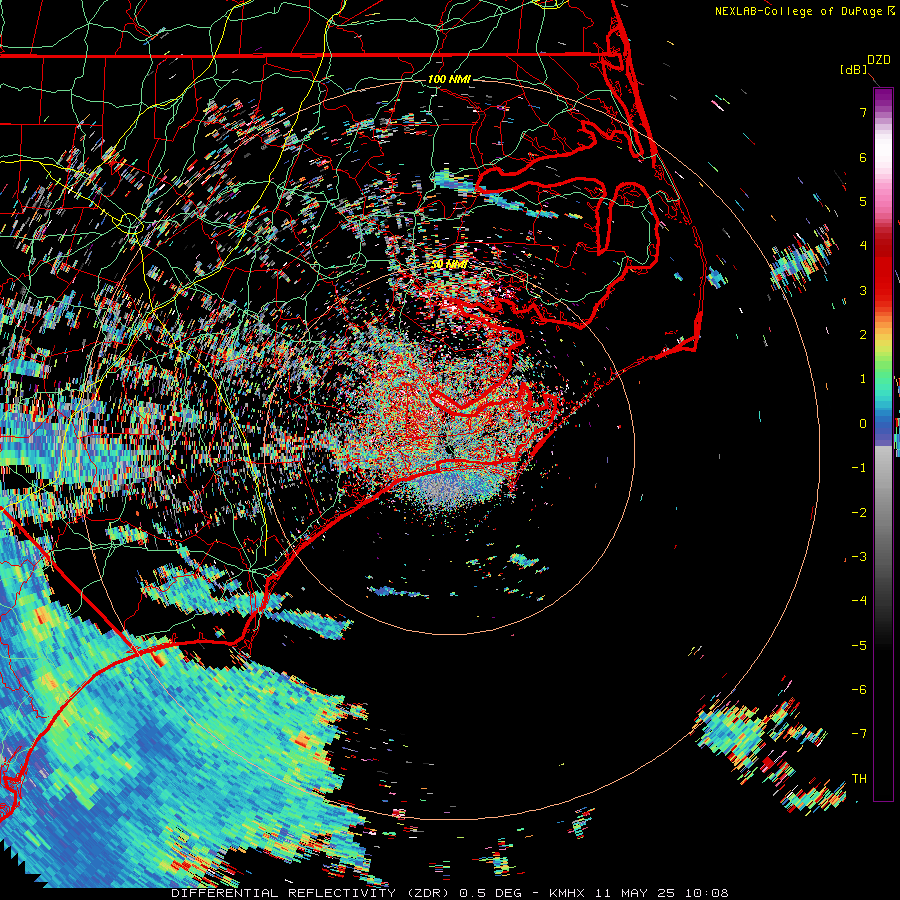Click the -3 value on color scale
This screenshot has width=900, height=900.
[x=859, y=557]
